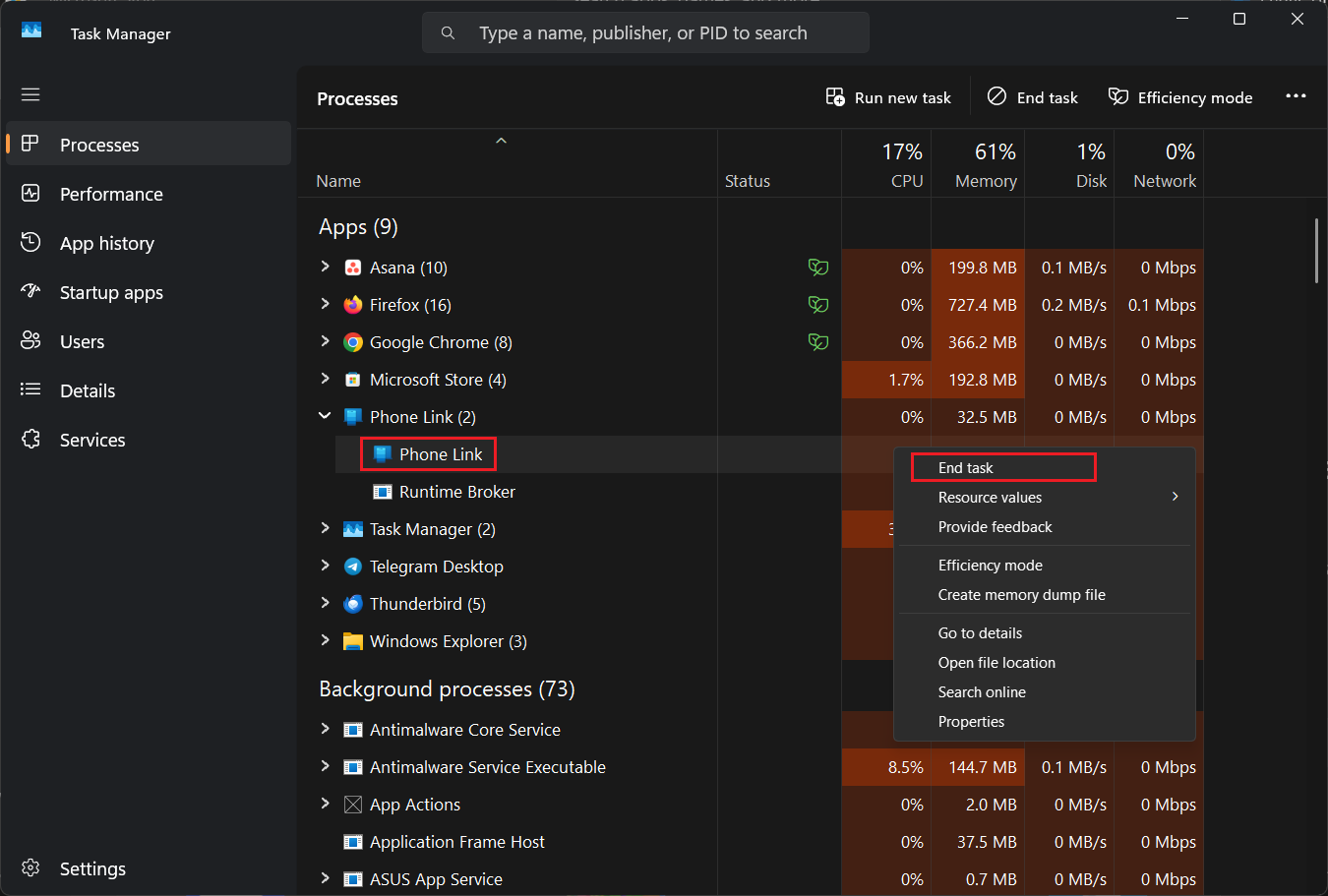
Task: Open App history from the sidebar
Action: click(x=106, y=243)
